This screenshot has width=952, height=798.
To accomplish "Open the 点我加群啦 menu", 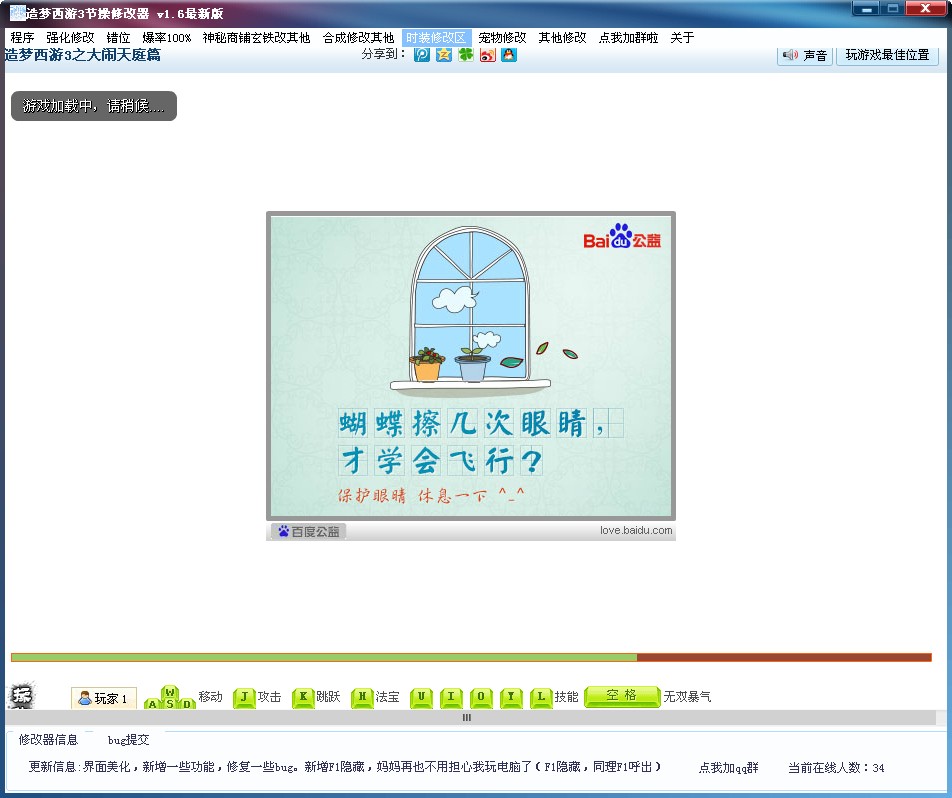I will click(628, 38).
